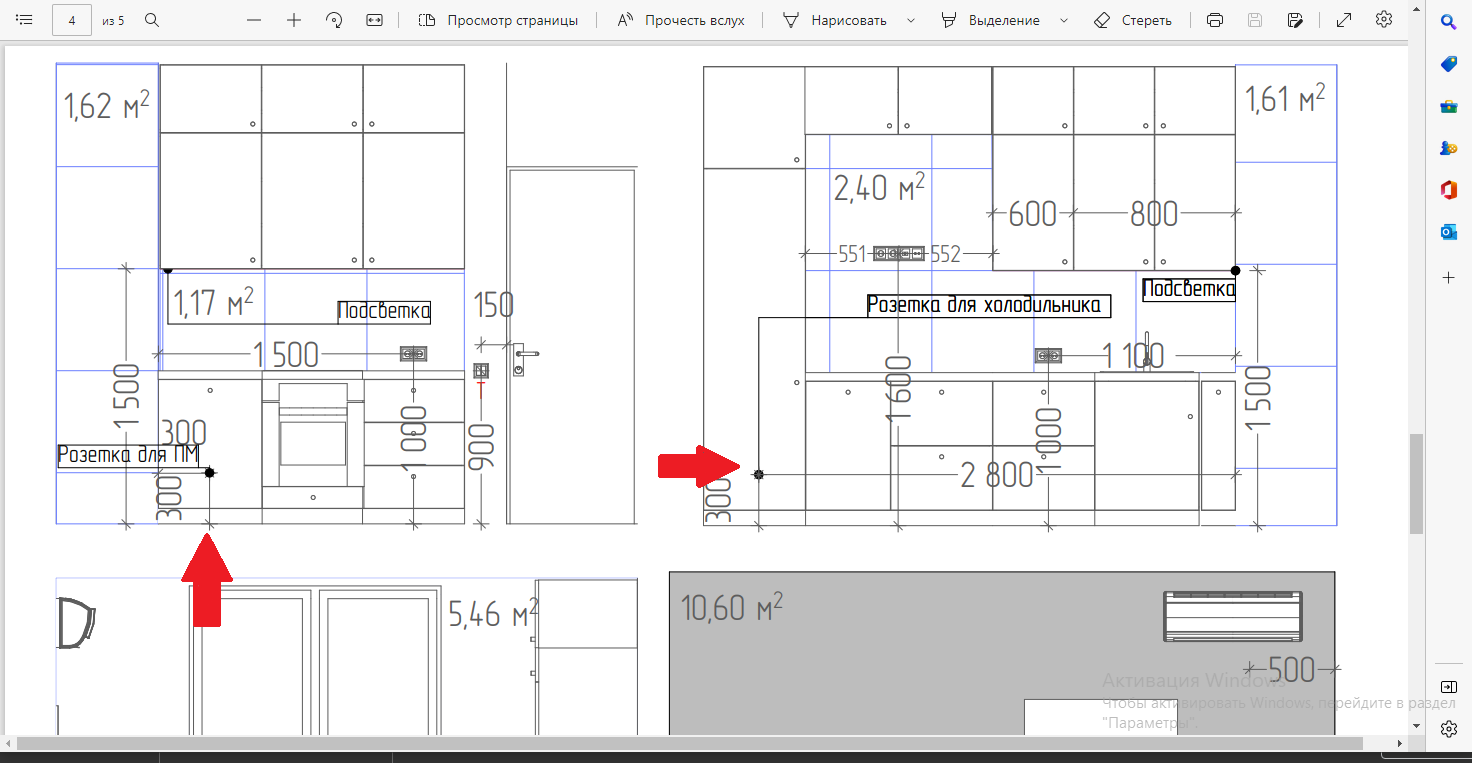Open Outlook sidebar icon
This screenshot has width=1472, height=763.
tap(1448, 231)
